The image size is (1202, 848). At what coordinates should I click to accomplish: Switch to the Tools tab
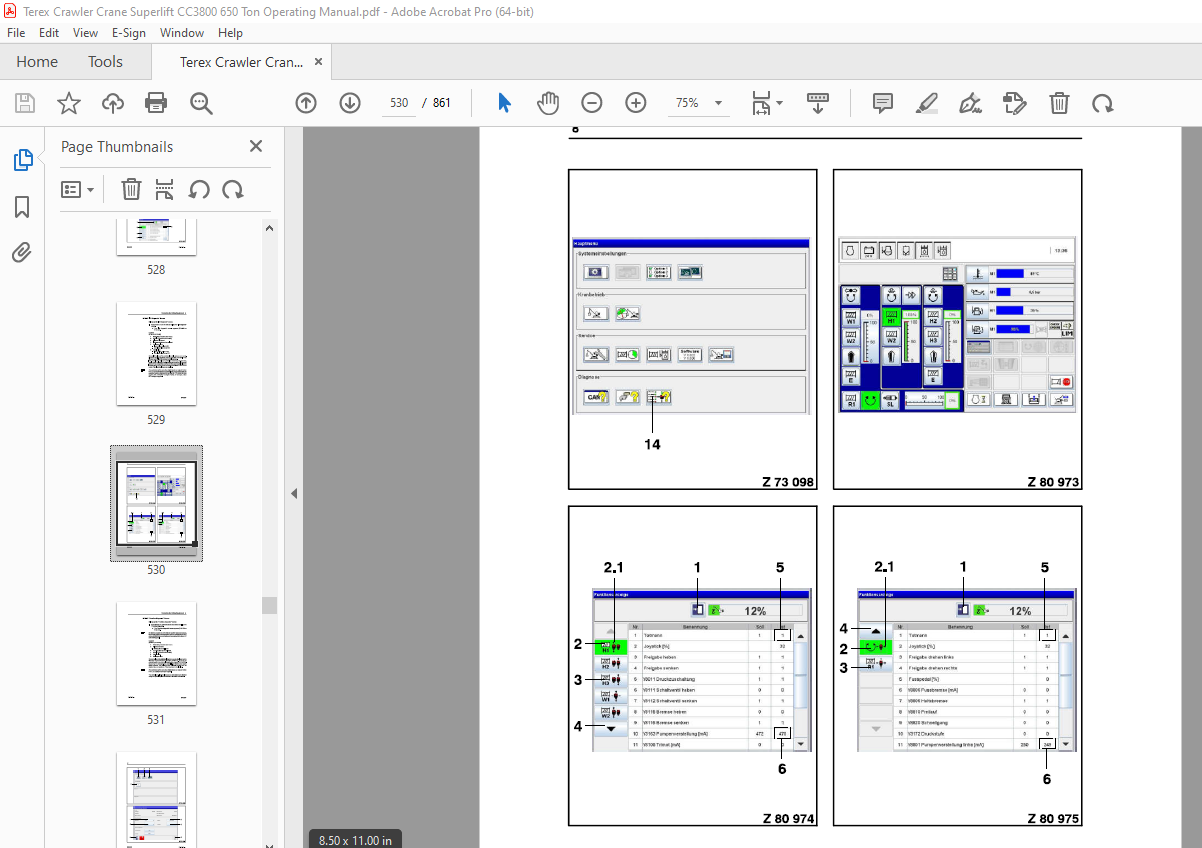point(105,62)
